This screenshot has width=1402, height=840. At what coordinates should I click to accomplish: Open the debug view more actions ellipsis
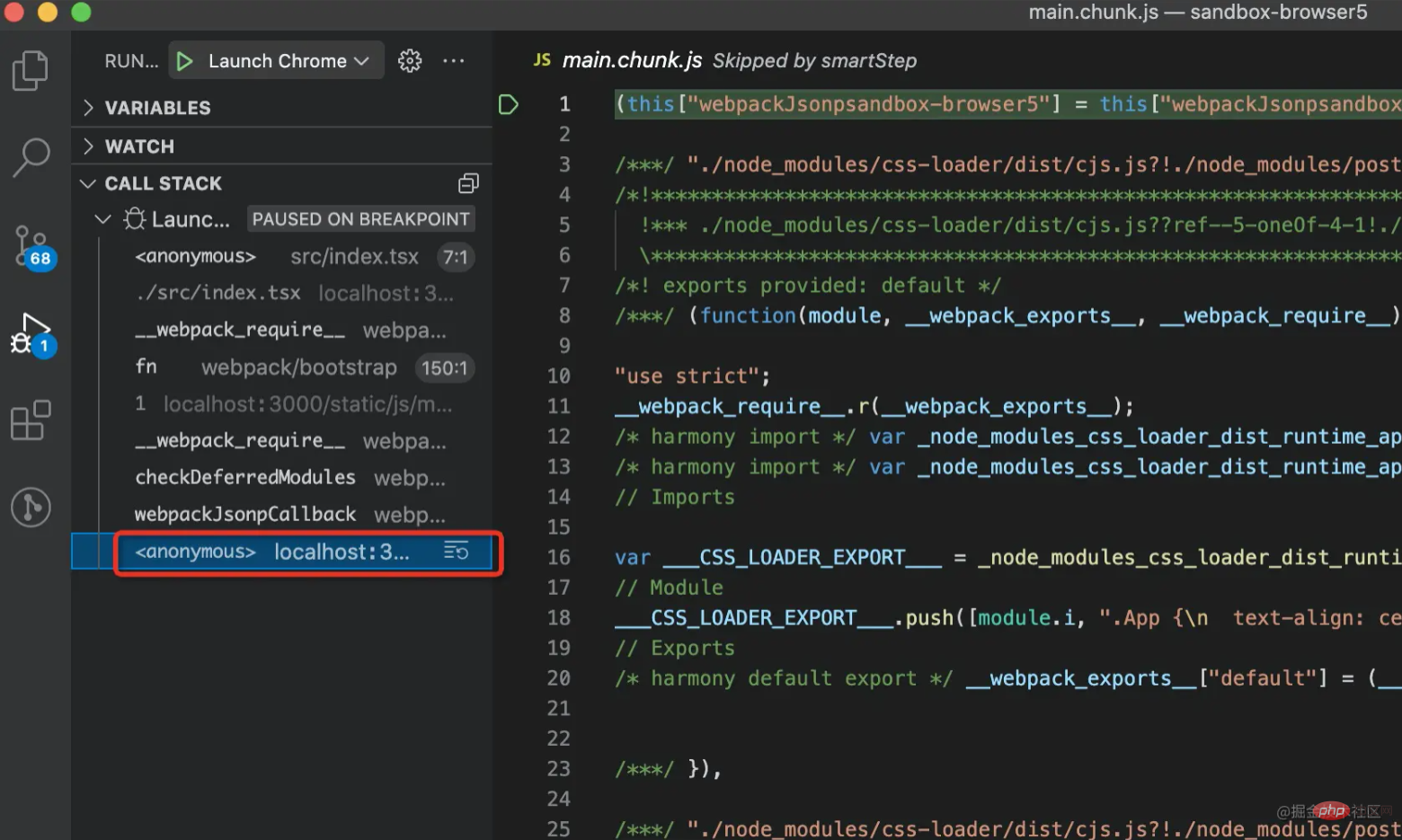[454, 61]
